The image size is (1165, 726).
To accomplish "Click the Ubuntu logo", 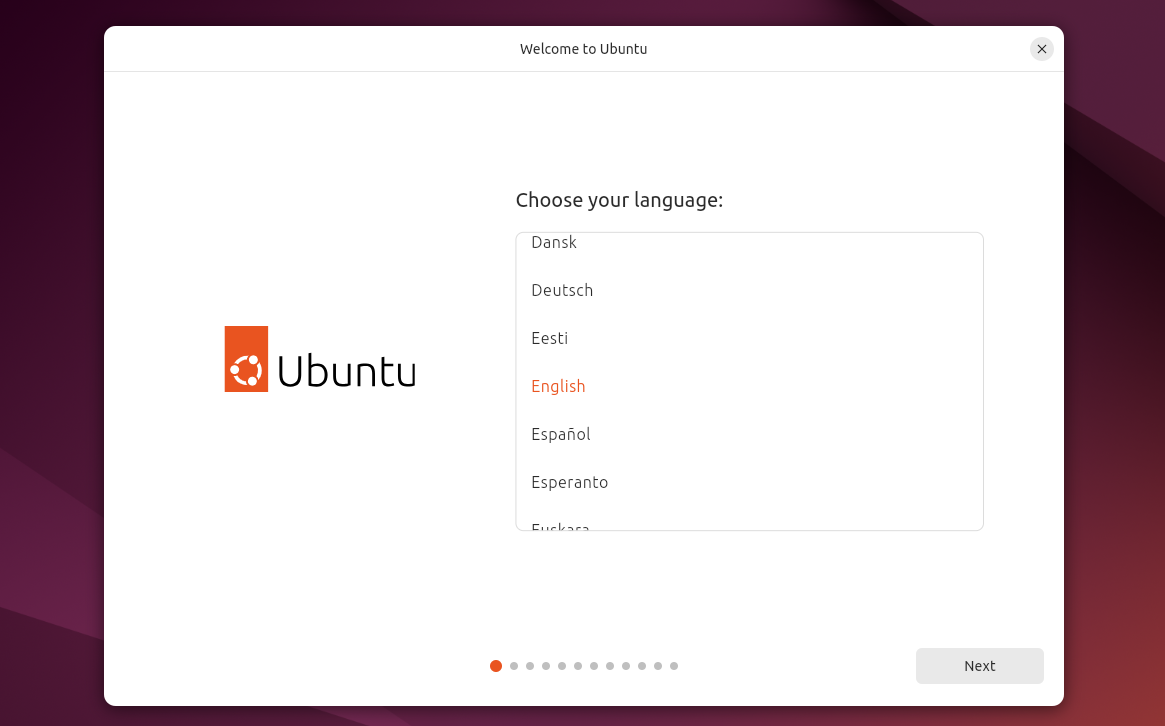I will tap(320, 359).
